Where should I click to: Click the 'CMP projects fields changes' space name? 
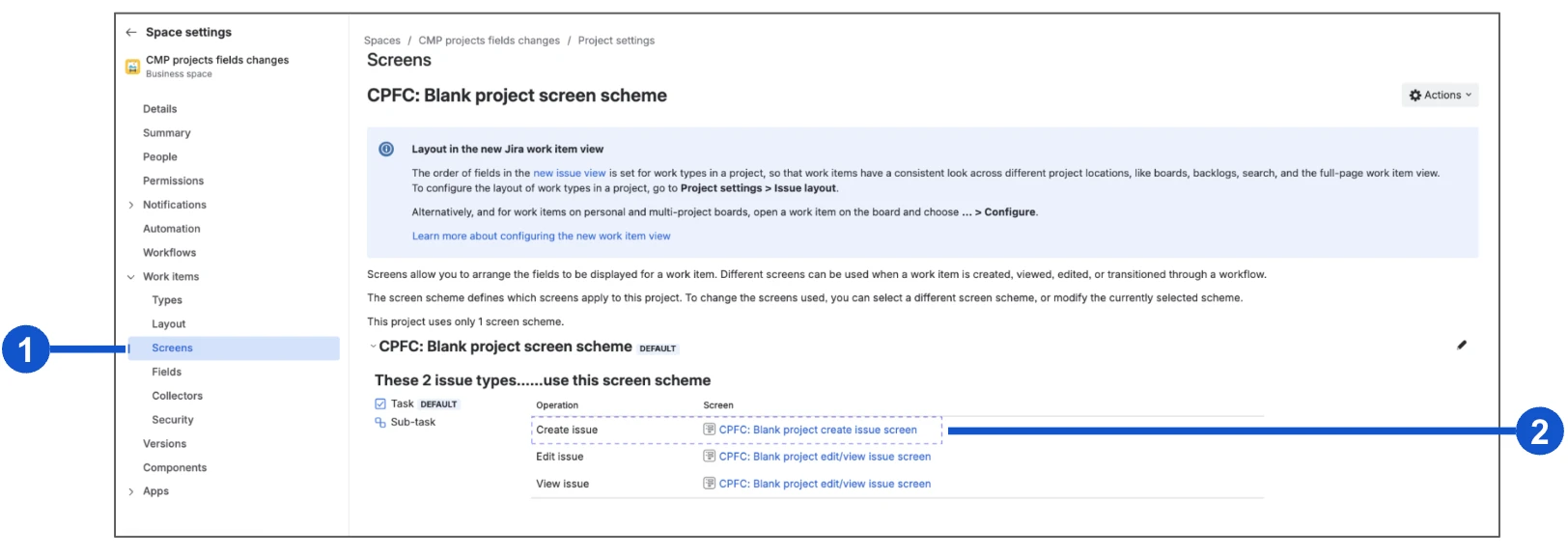217,60
